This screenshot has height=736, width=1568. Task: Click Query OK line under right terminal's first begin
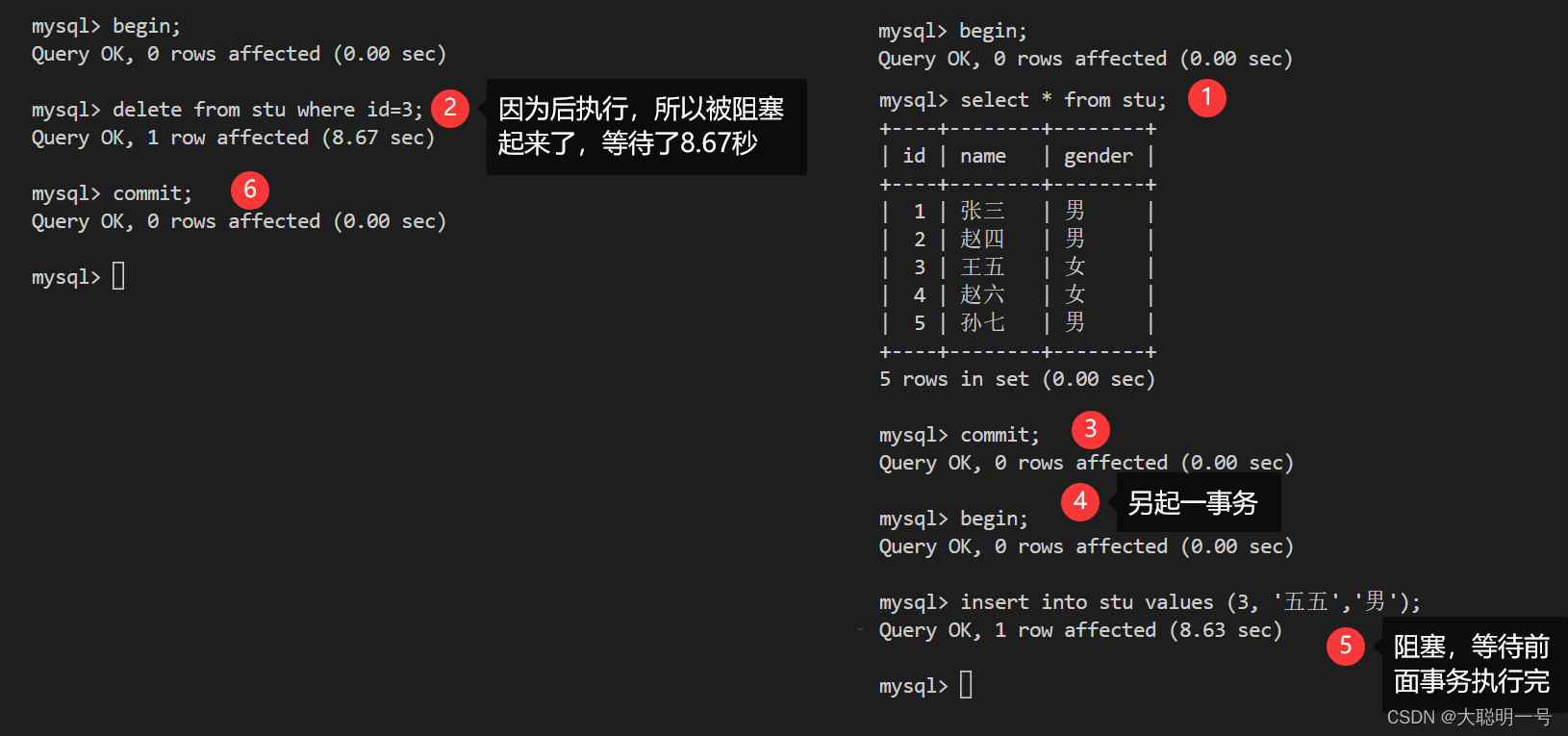[1085, 59]
